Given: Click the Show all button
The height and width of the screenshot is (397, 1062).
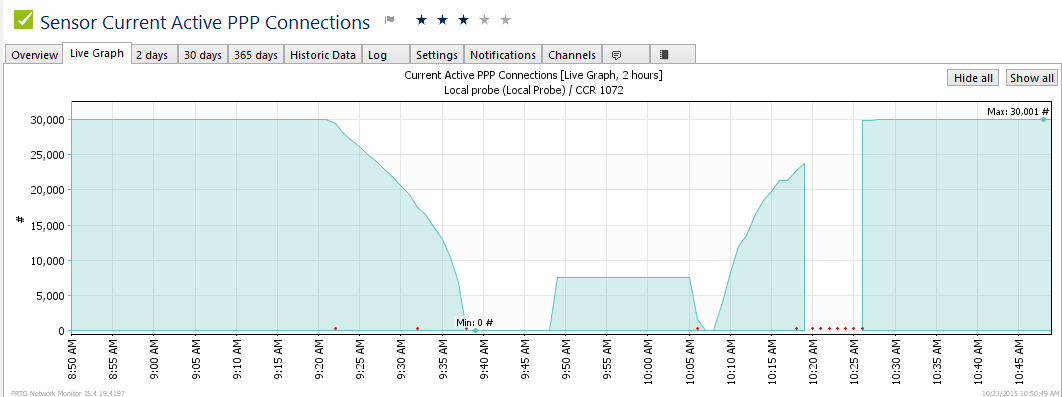Looking at the screenshot, I should [1032, 78].
